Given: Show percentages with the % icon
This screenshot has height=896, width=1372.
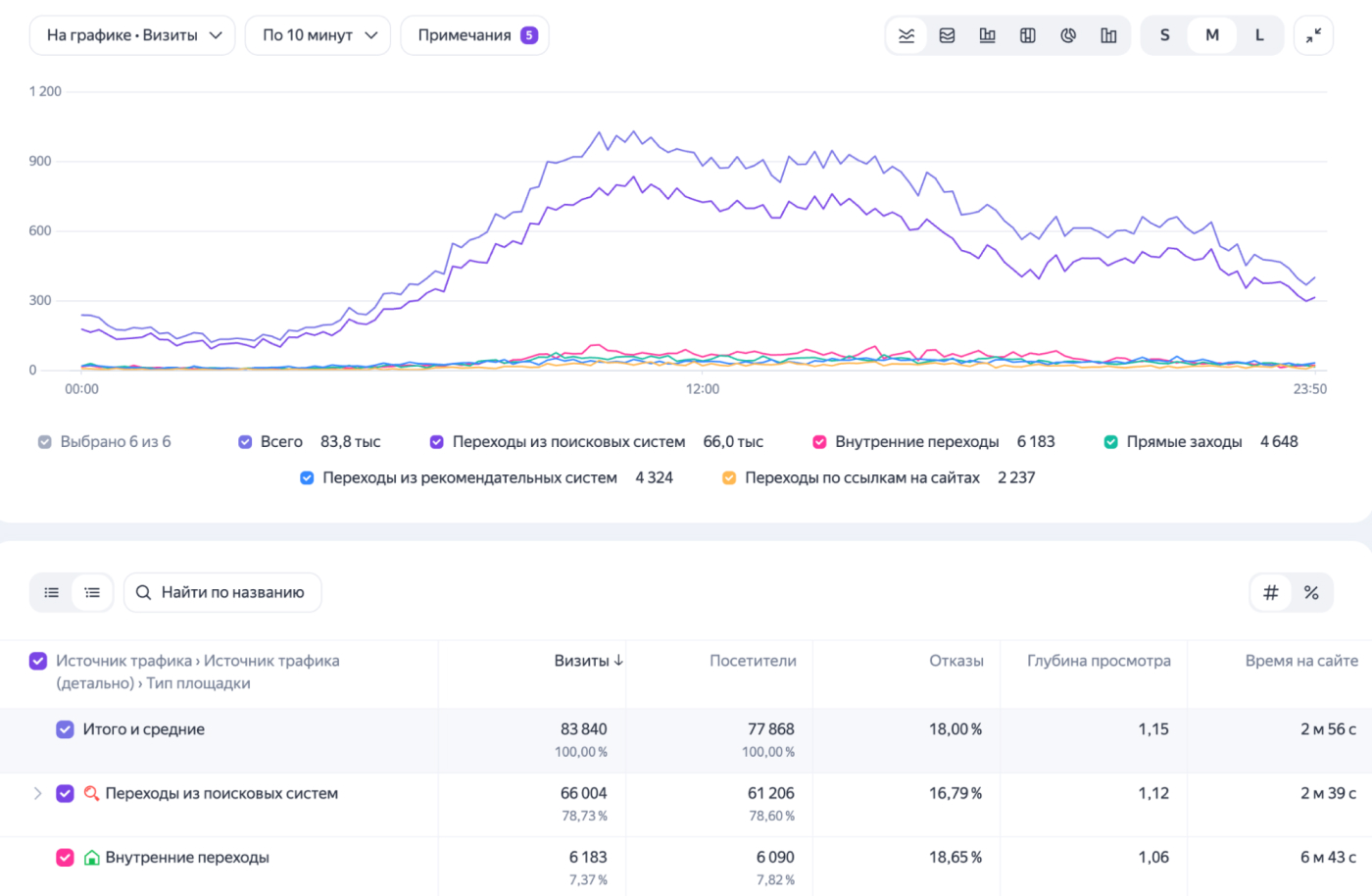Looking at the screenshot, I should [1311, 592].
